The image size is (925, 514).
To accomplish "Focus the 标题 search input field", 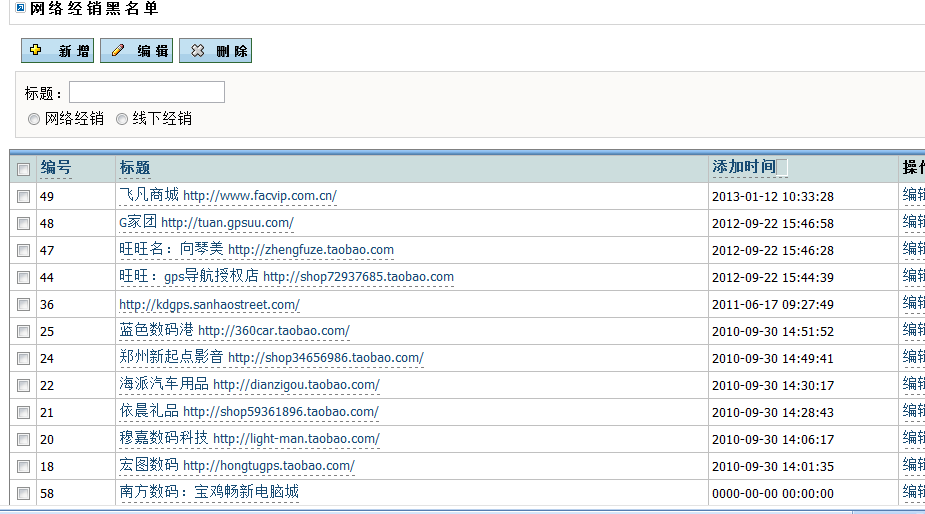I will click(147, 92).
